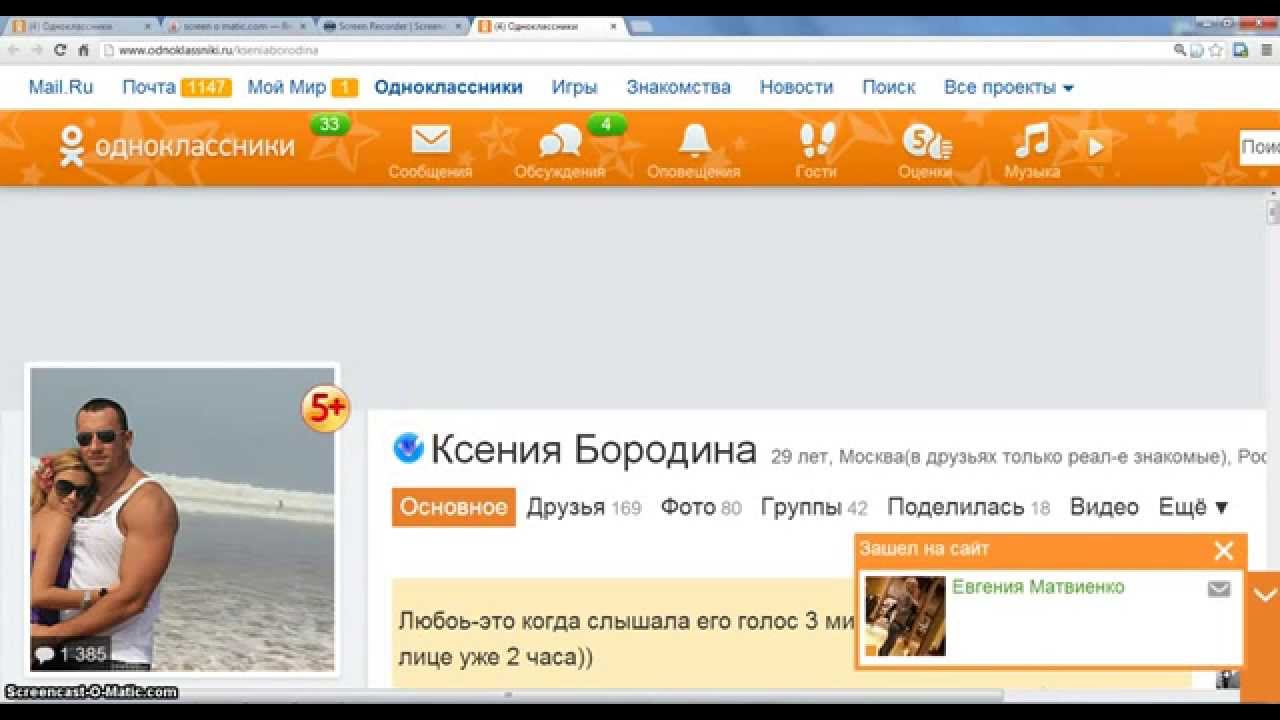Open Оповещения bell icon
The image size is (1280, 720).
(694, 140)
